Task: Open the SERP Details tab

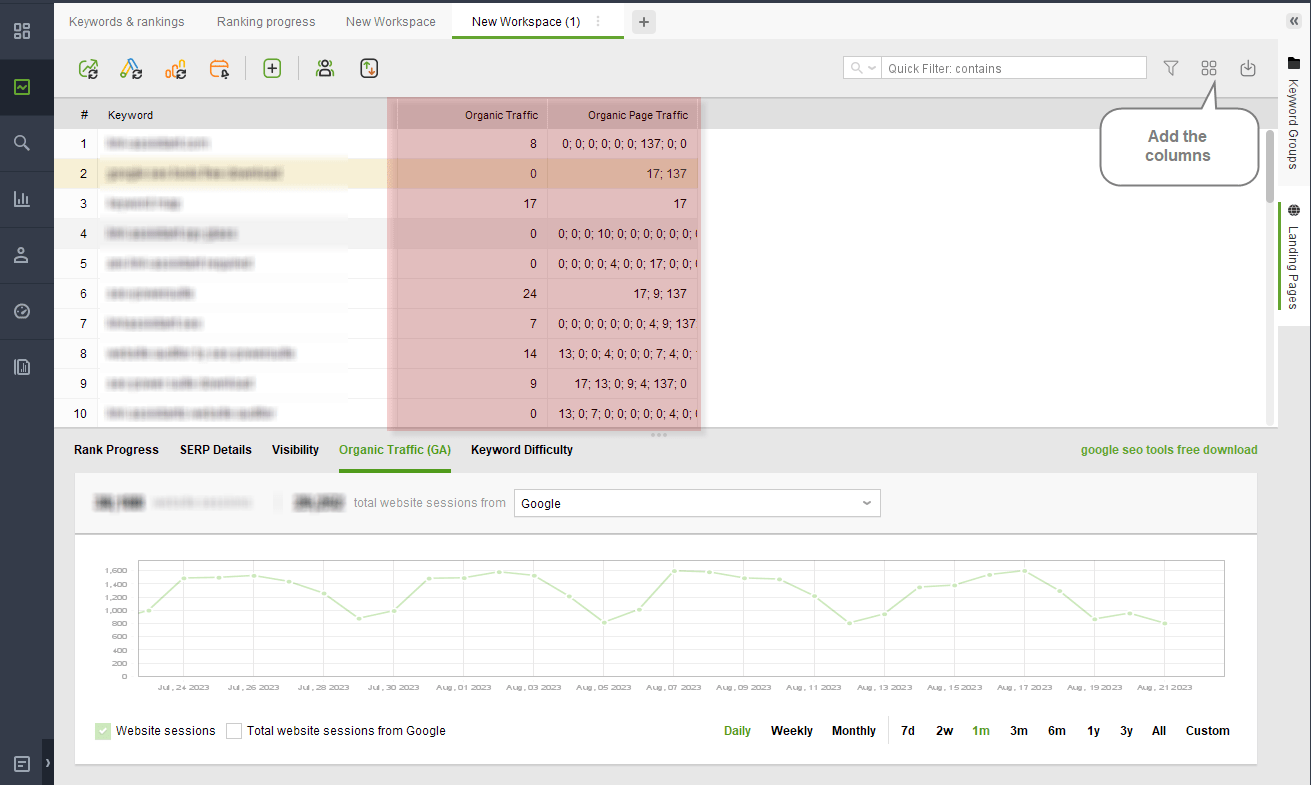Action: pos(216,450)
